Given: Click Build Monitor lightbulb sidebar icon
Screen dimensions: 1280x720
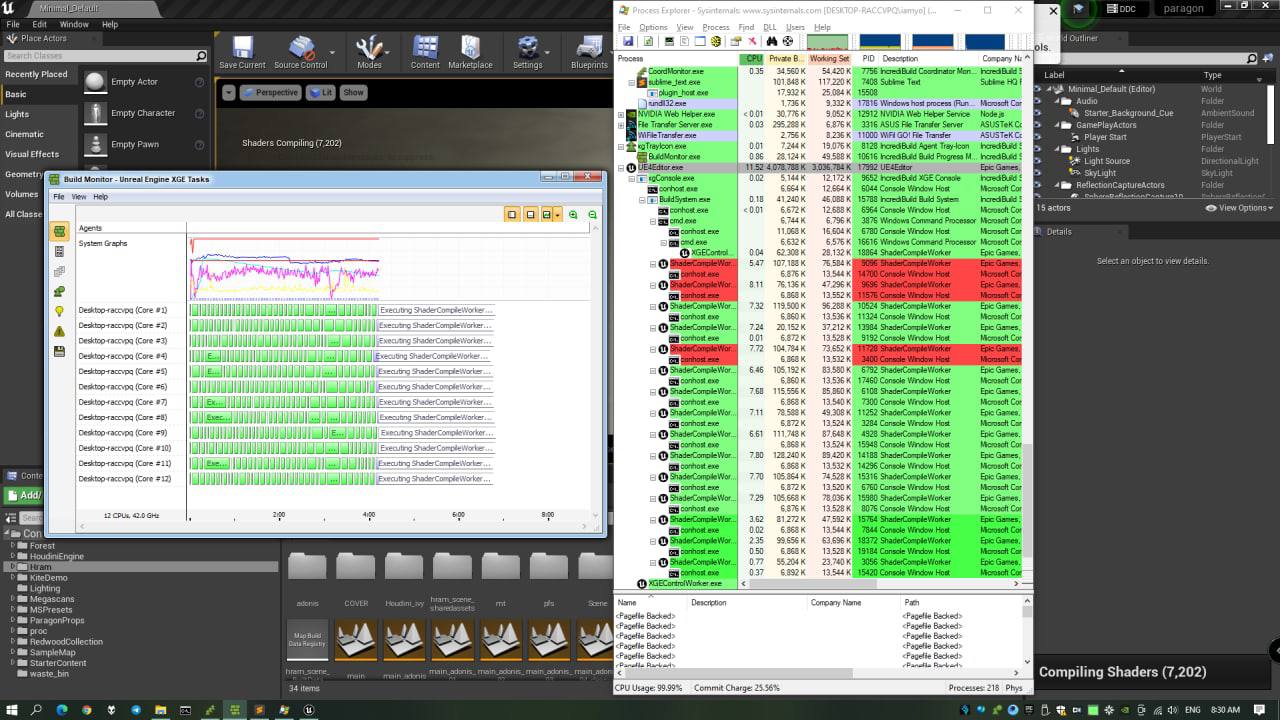Looking at the screenshot, I should [x=59, y=311].
